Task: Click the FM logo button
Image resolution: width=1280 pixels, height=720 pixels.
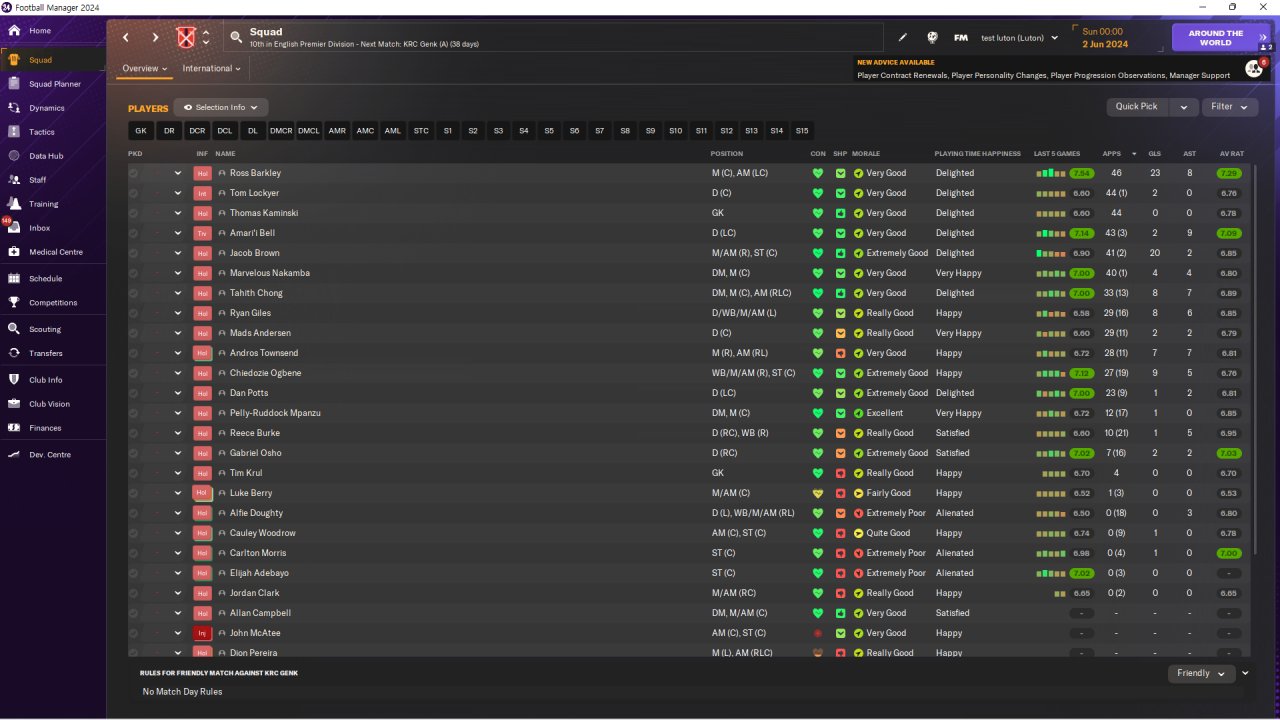Action: pyautogui.click(x=961, y=38)
